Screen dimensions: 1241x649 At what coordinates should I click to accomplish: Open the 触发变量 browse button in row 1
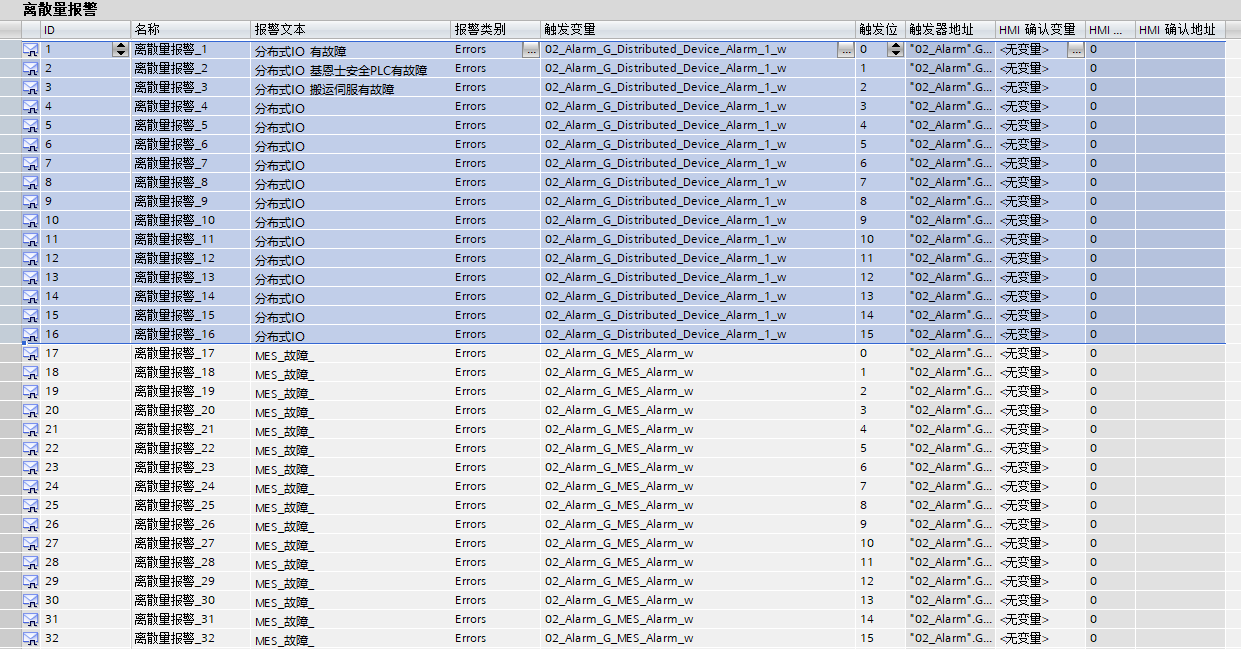[x=846, y=49]
